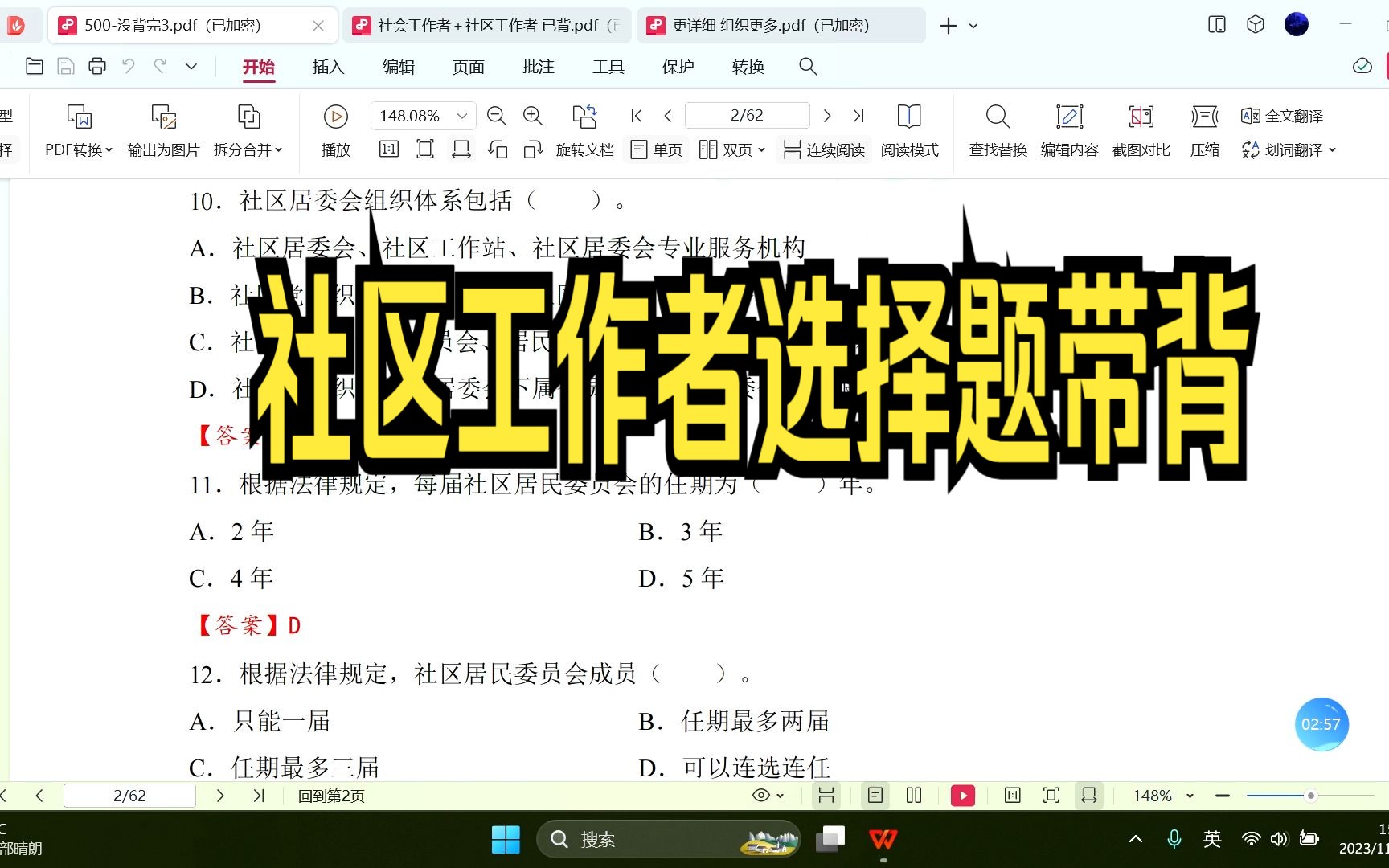Viewport: 1389px width, 868px height.
Task: Expand the new tab dropdown arrow
Action: pos(973,26)
